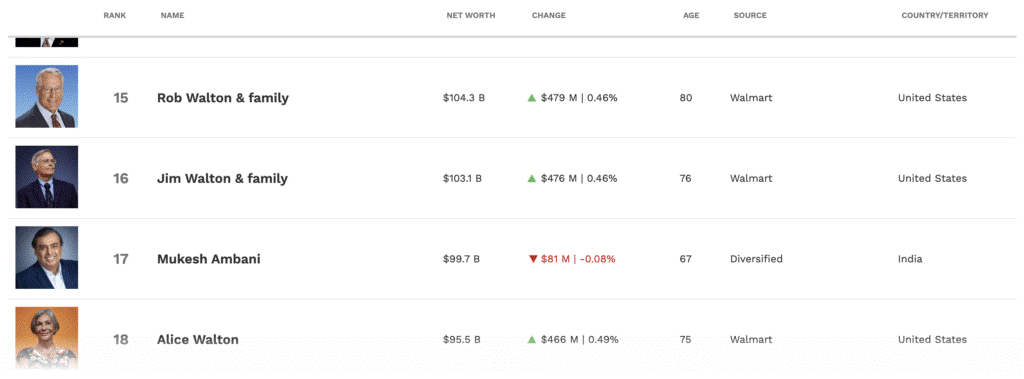Open the Mukesh Ambani profile link

tap(208, 259)
